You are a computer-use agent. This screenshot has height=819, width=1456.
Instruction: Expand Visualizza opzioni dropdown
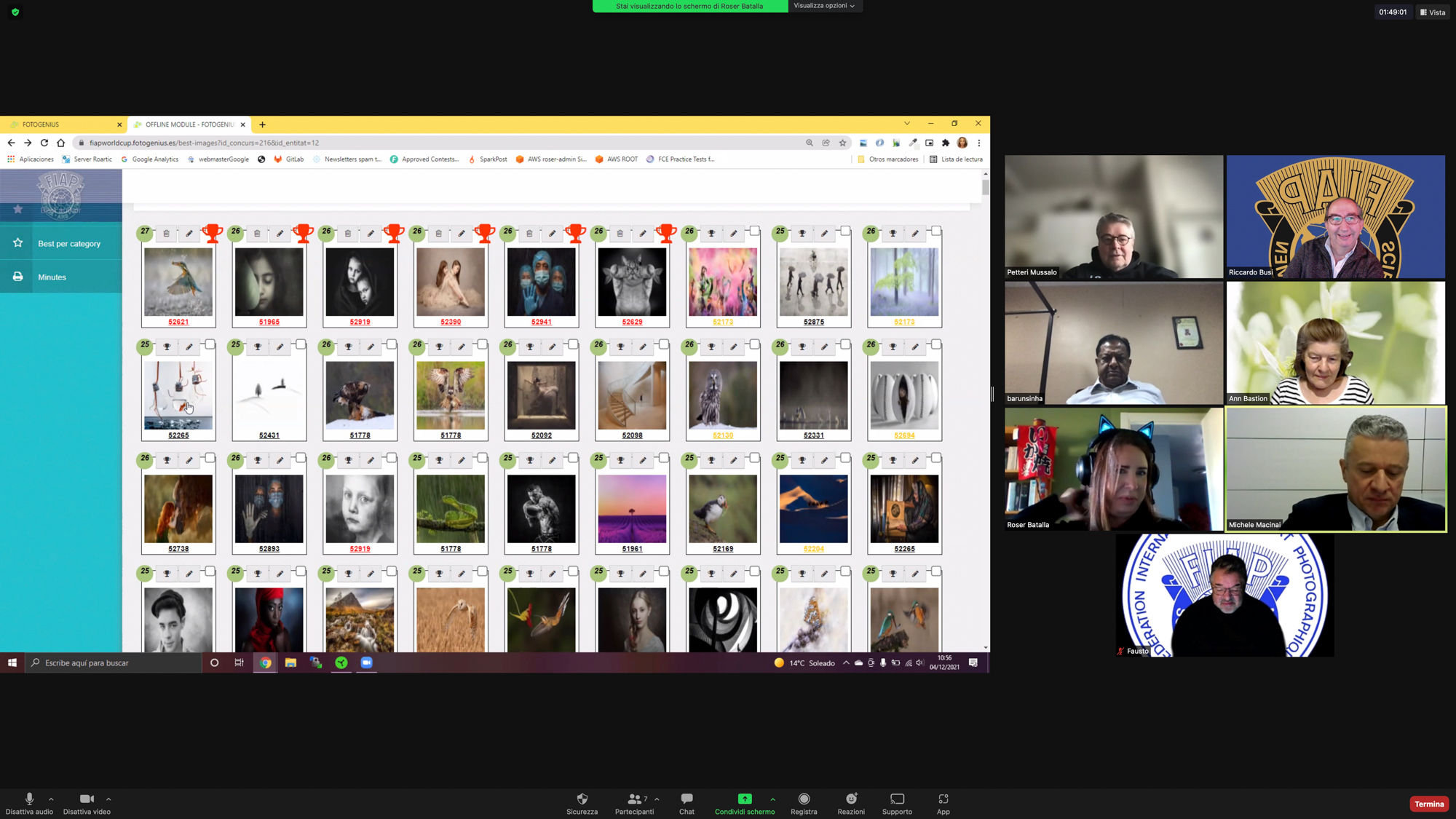824,6
